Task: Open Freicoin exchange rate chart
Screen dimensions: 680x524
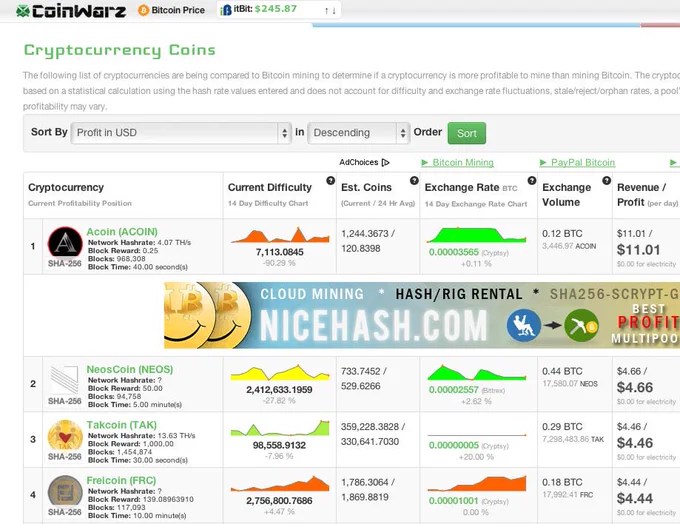Action: tap(476, 483)
